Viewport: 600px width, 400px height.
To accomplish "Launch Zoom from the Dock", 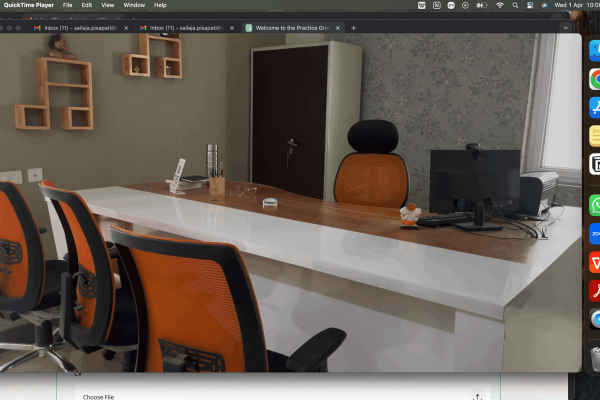I will click(x=595, y=234).
